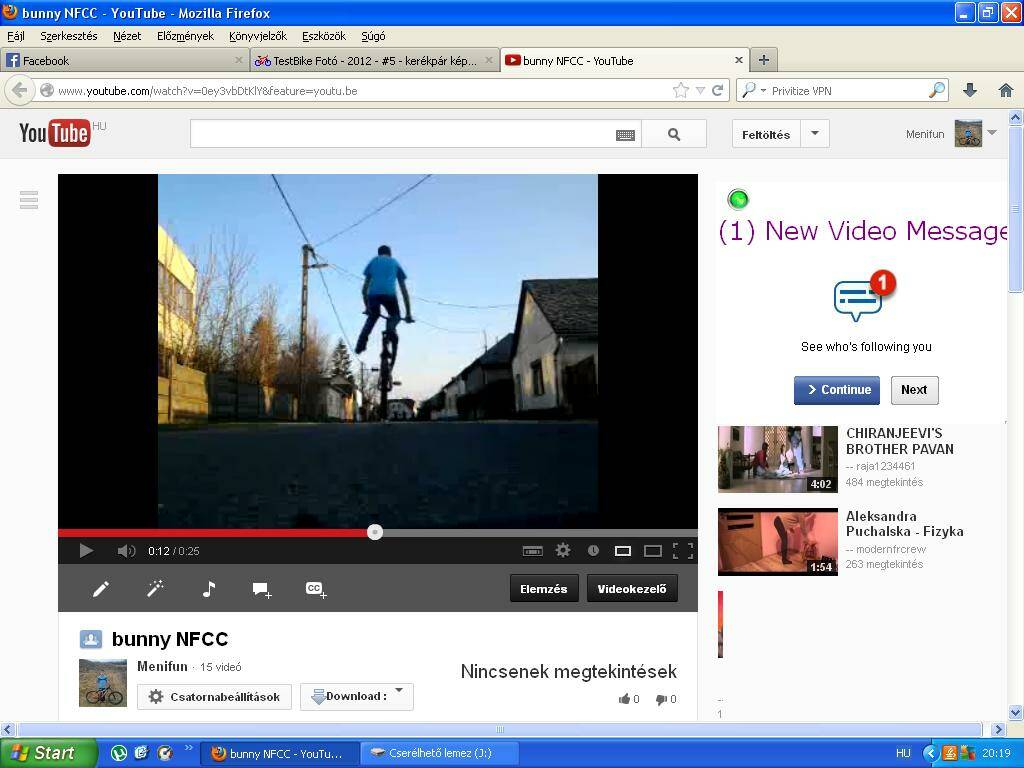The image size is (1024, 768).
Task: Open the audio music note tool
Action: click(x=209, y=589)
